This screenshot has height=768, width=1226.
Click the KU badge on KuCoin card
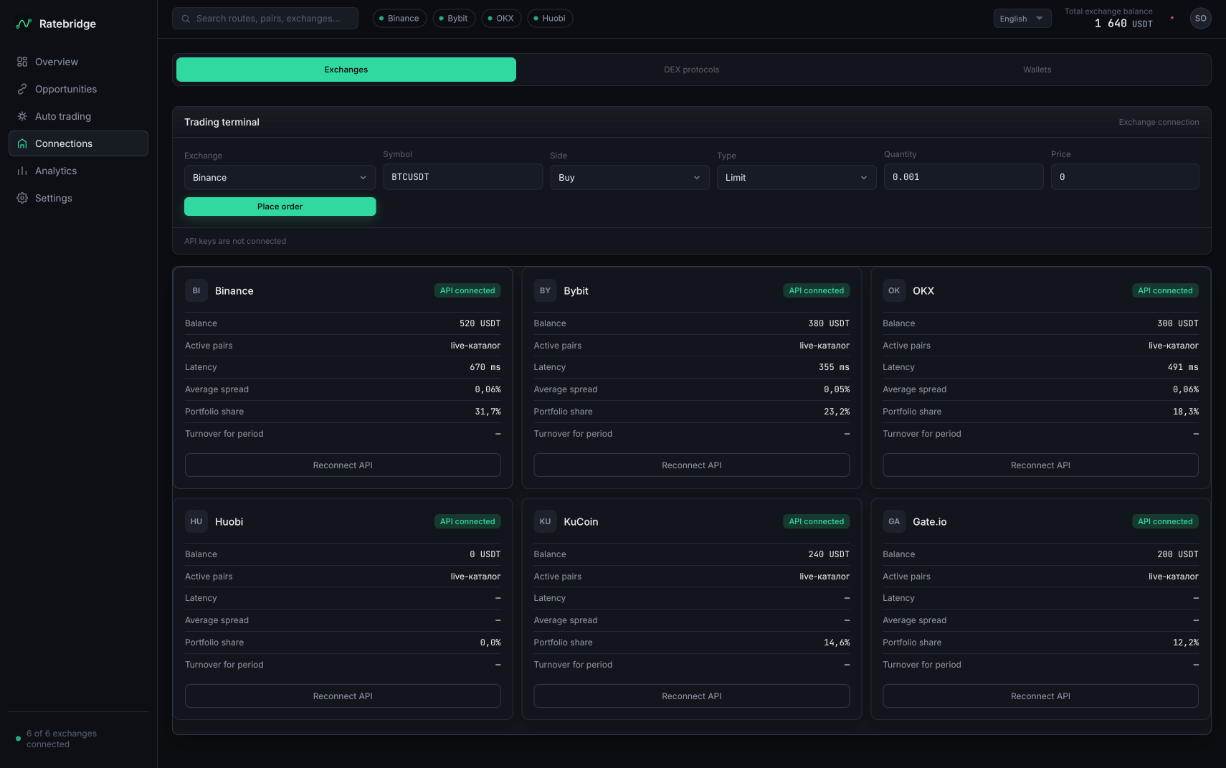[x=545, y=521]
